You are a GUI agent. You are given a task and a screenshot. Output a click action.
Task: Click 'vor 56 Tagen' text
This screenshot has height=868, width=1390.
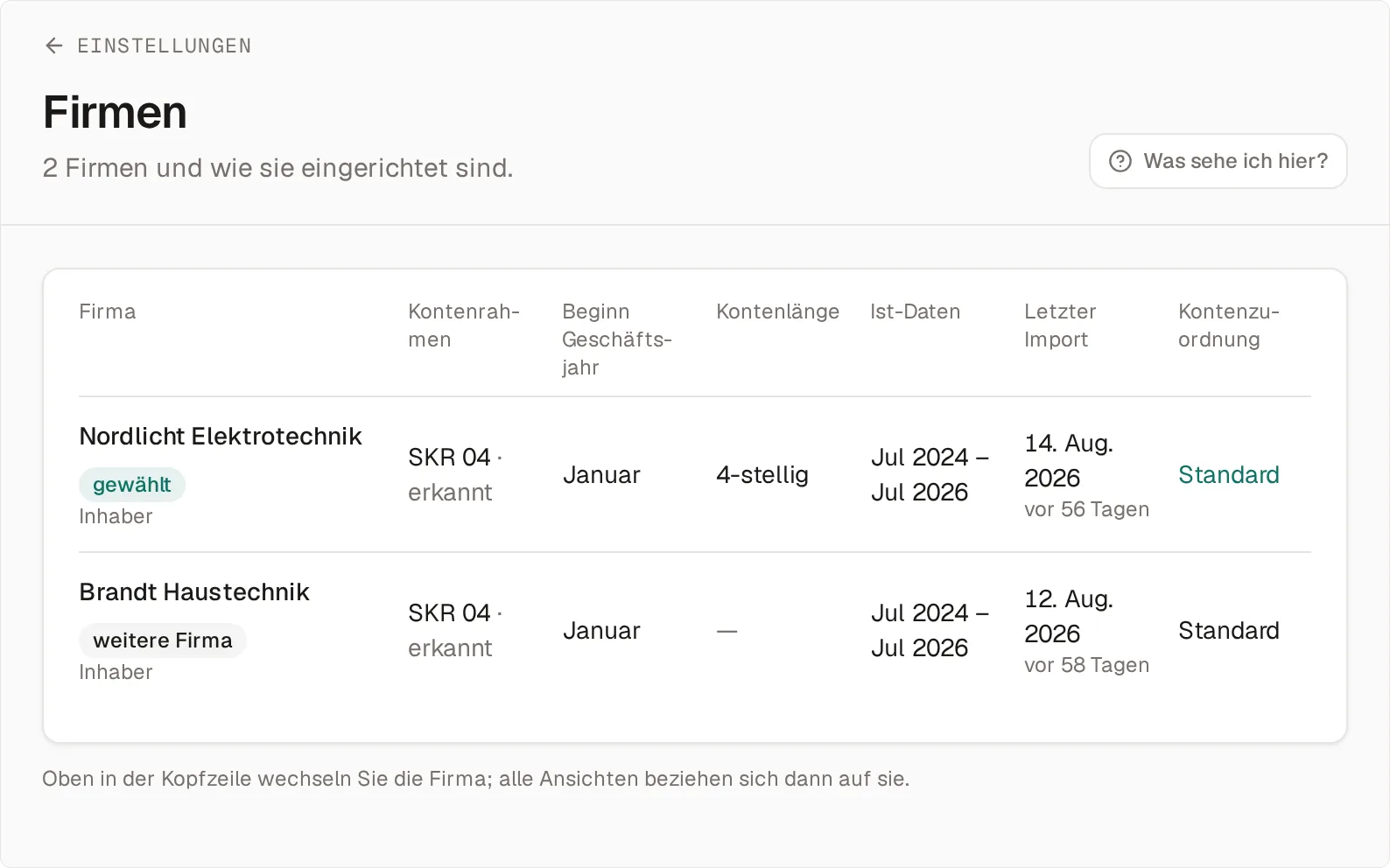(x=1086, y=509)
